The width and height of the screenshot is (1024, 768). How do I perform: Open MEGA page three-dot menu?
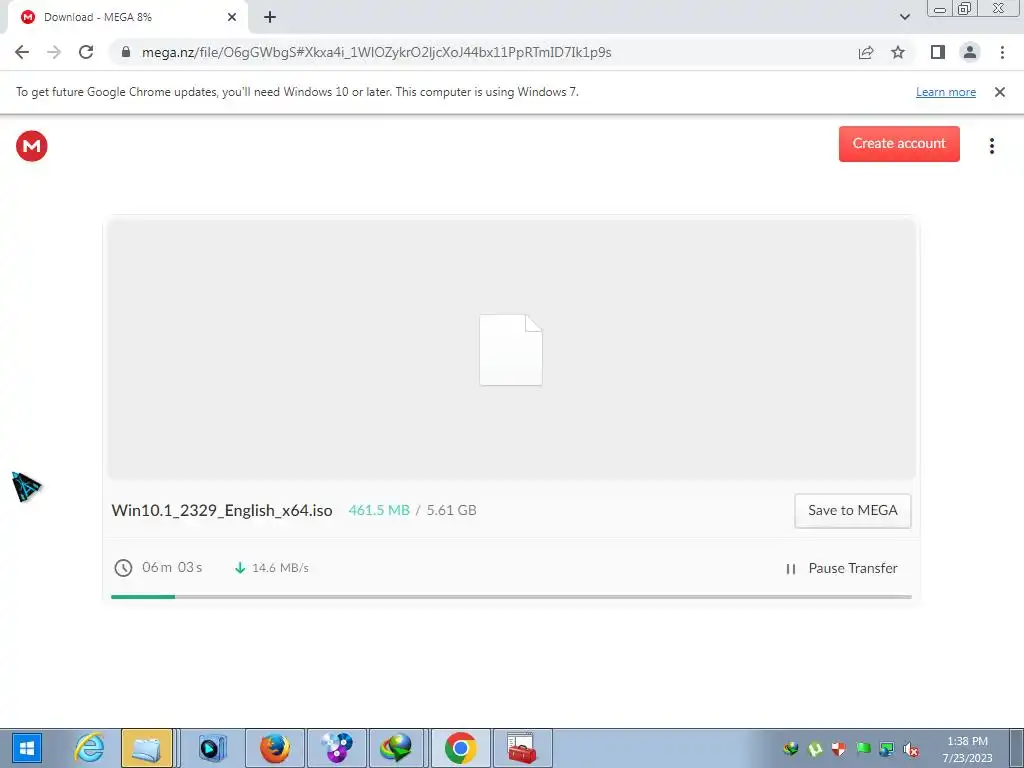991,146
